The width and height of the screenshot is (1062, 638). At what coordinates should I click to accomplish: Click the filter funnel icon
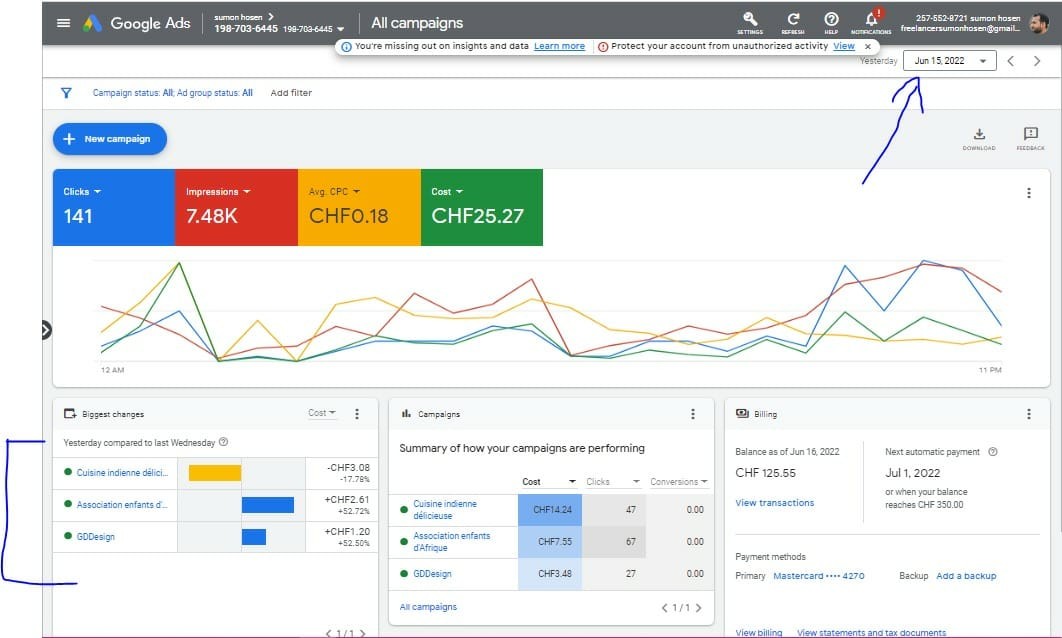[66, 93]
